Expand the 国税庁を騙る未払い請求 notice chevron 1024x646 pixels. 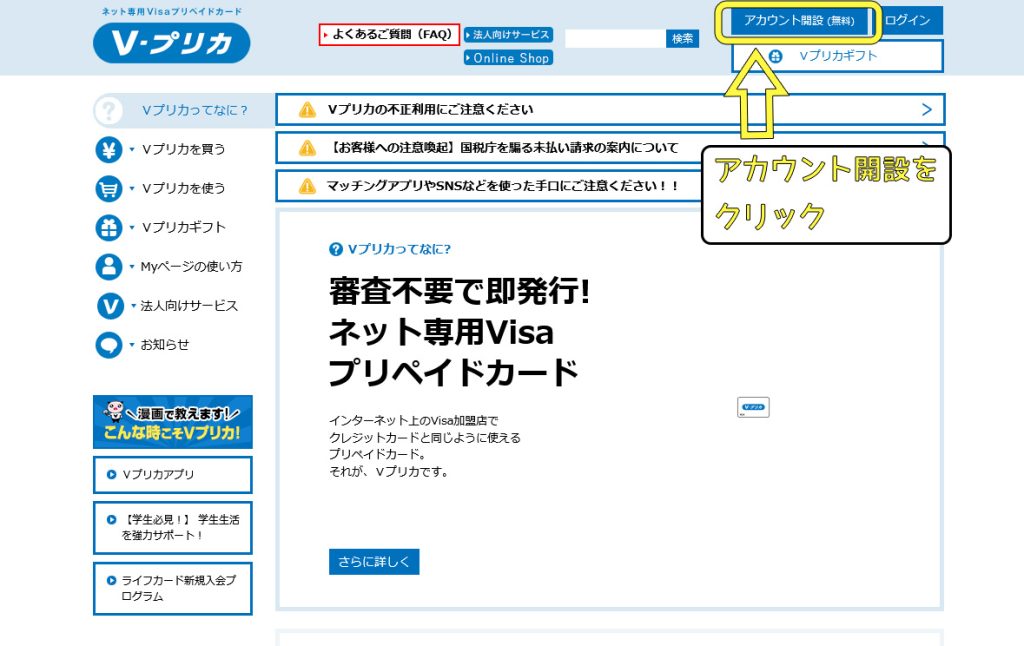pyautogui.click(x=929, y=147)
